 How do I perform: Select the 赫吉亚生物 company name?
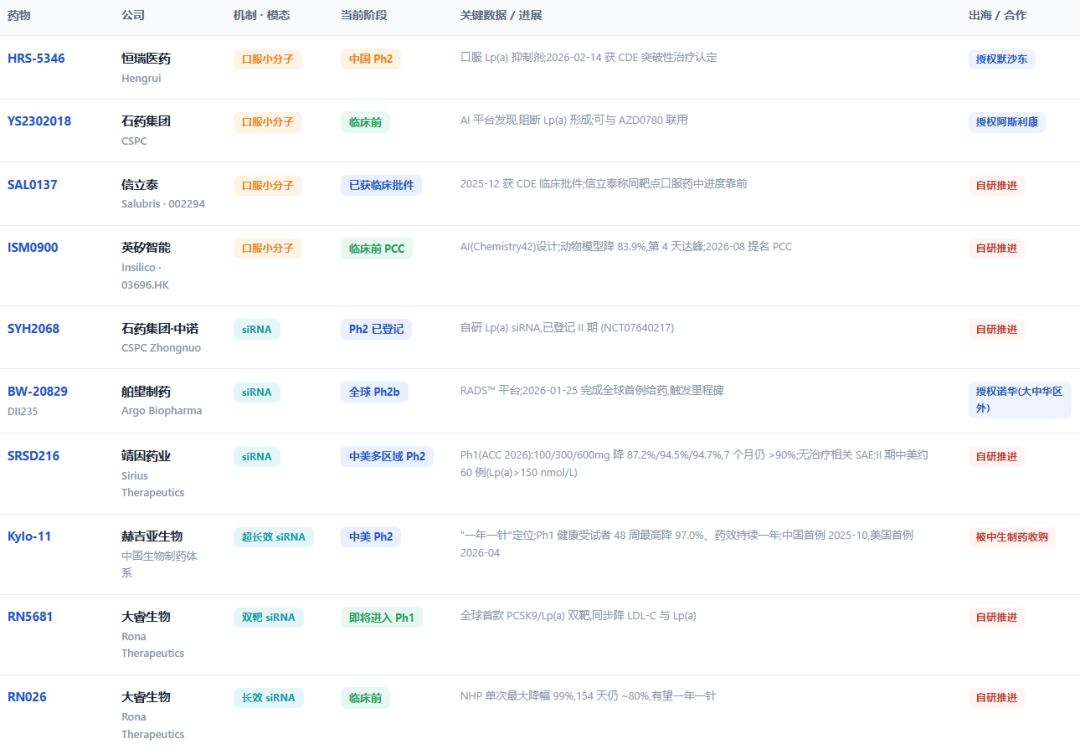tap(152, 536)
